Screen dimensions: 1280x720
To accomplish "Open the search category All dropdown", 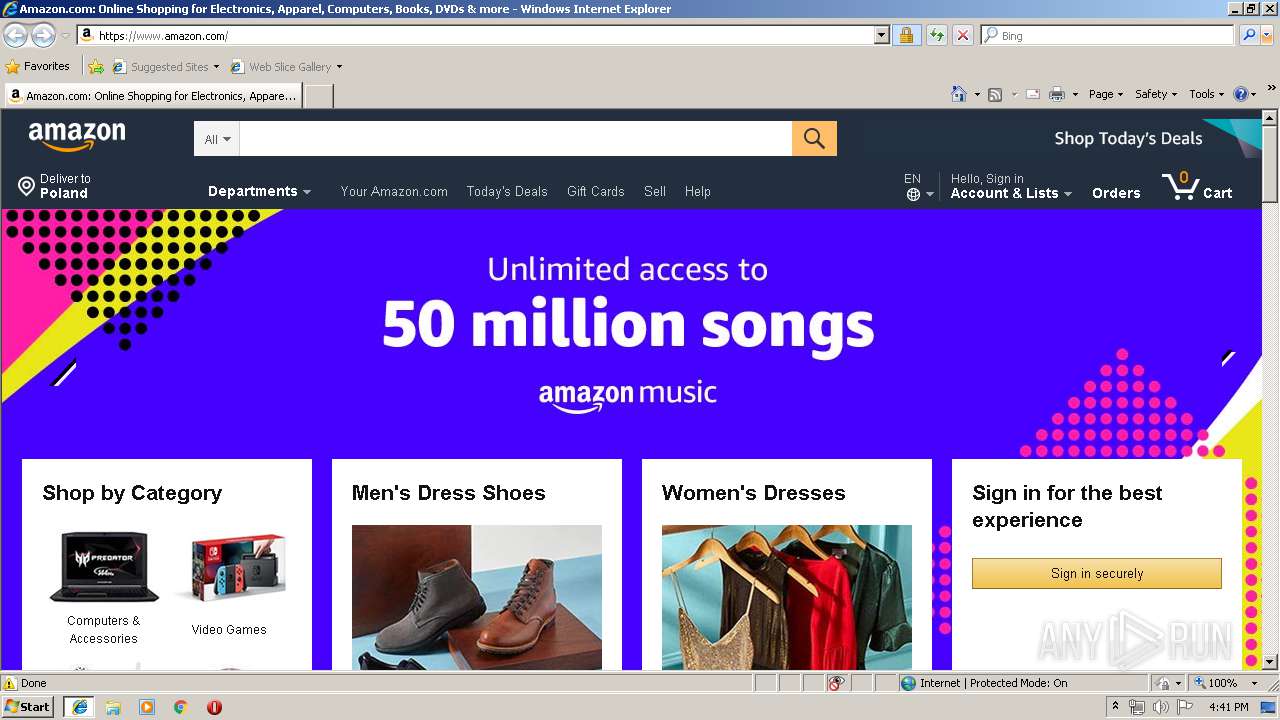I will (x=217, y=139).
